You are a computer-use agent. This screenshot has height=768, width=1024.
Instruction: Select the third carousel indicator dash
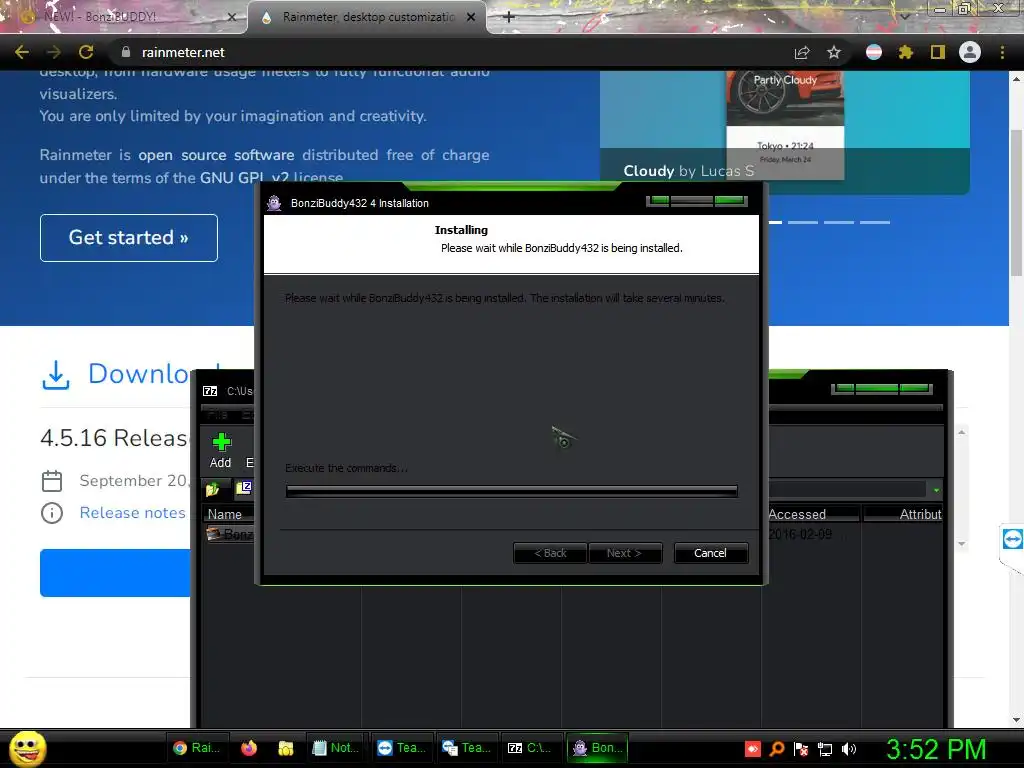coord(839,222)
